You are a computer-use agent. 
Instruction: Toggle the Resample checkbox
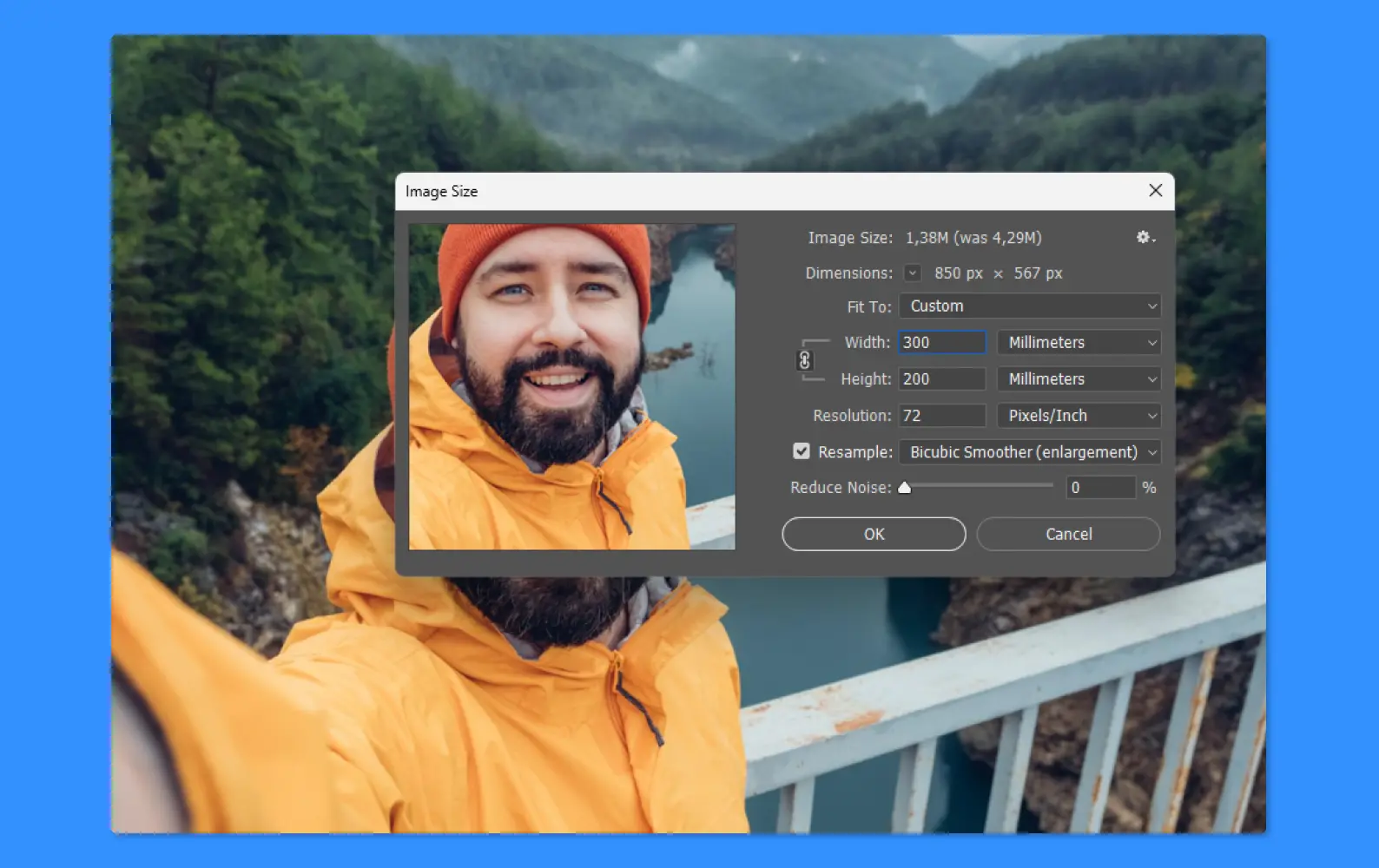pyautogui.click(x=801, y=451)
